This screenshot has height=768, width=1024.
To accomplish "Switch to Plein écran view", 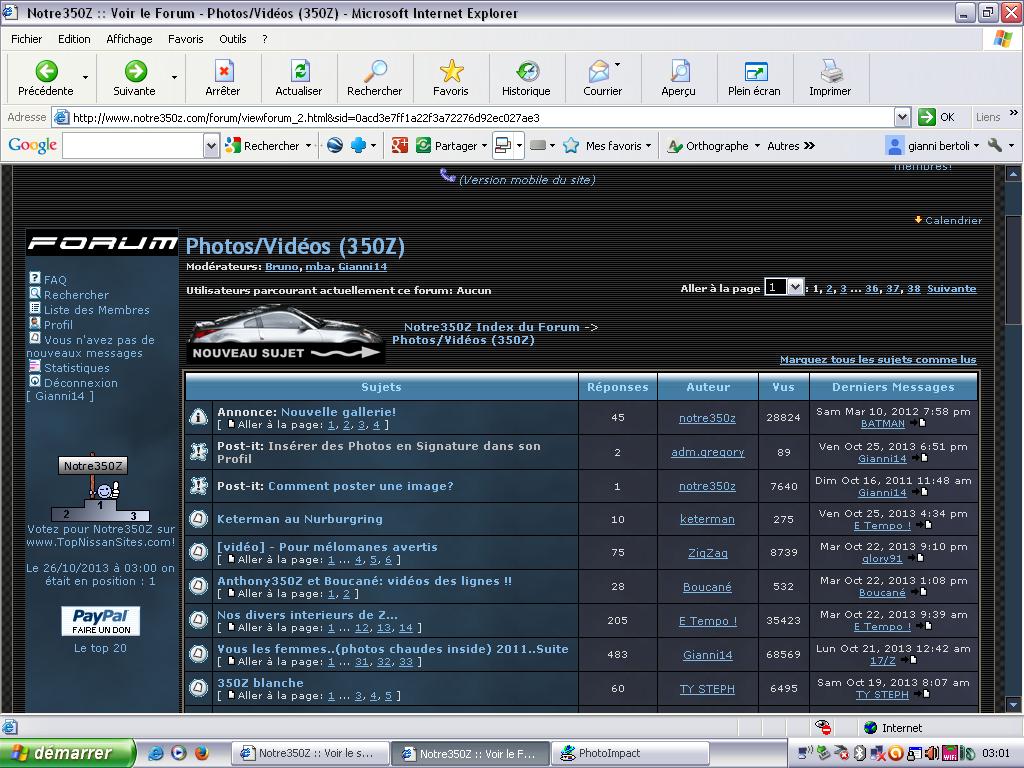I will click(754, 71).
